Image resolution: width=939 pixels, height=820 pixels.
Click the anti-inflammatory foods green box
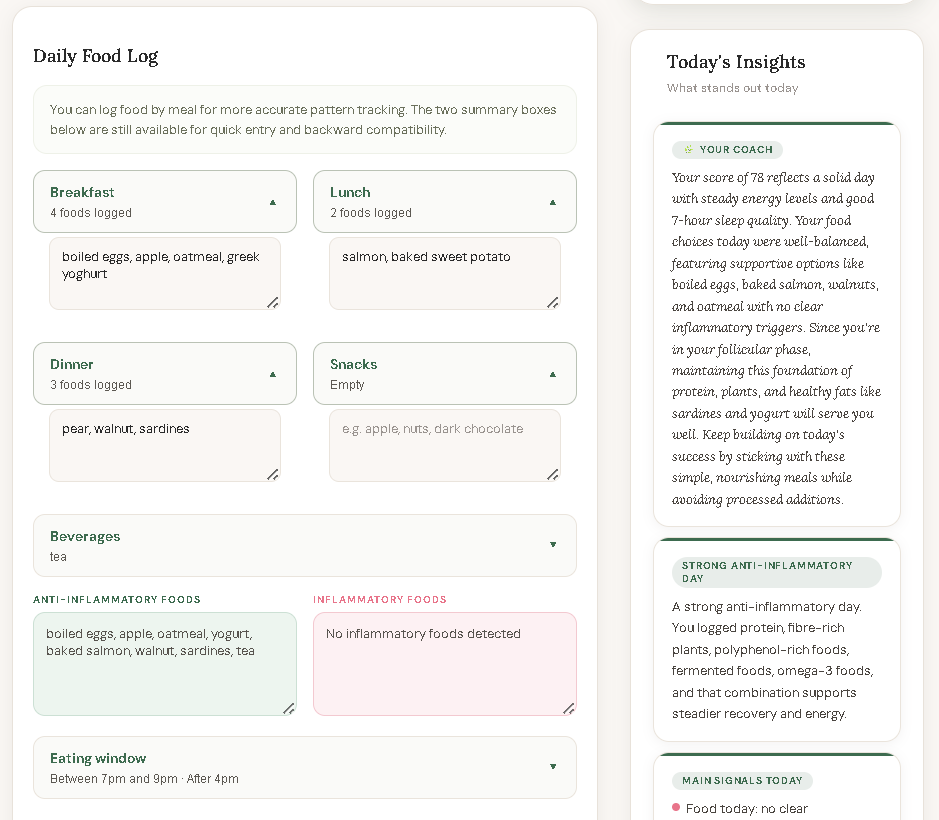click(x=164, y=664)
